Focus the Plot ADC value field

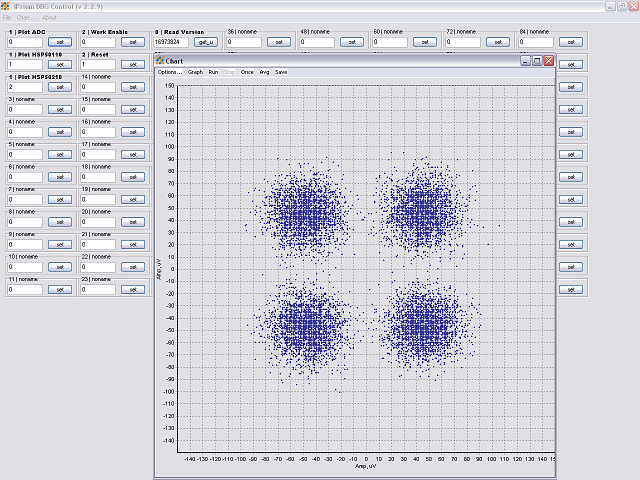point(25,42)
